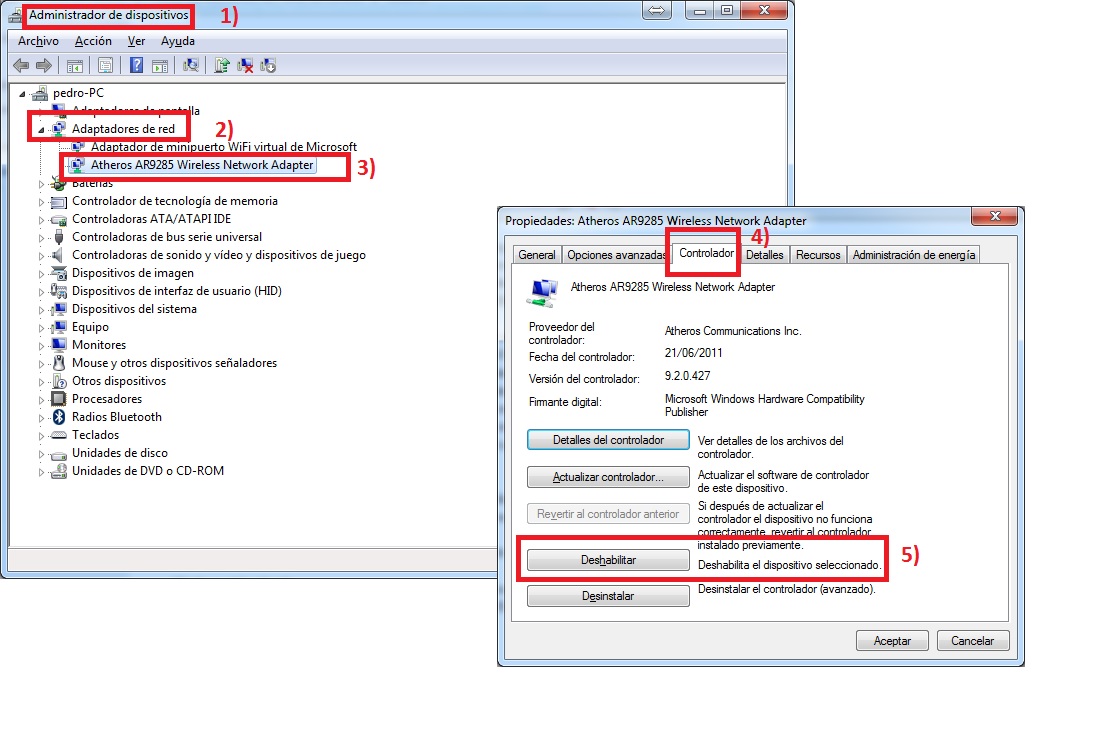The width and height of the screenshot is (1094, 753).
Task: Click the Forward arrow in the toolbar
Action: tap(44, 66)
